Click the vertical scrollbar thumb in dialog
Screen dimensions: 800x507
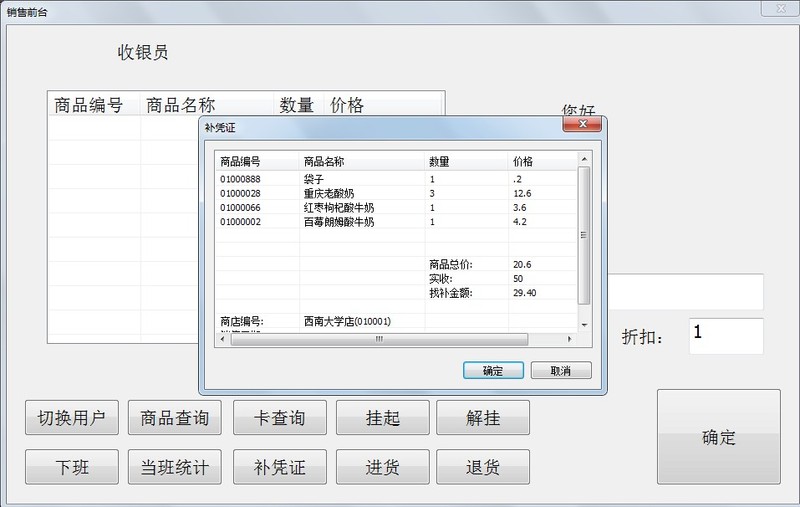(584, 235)
